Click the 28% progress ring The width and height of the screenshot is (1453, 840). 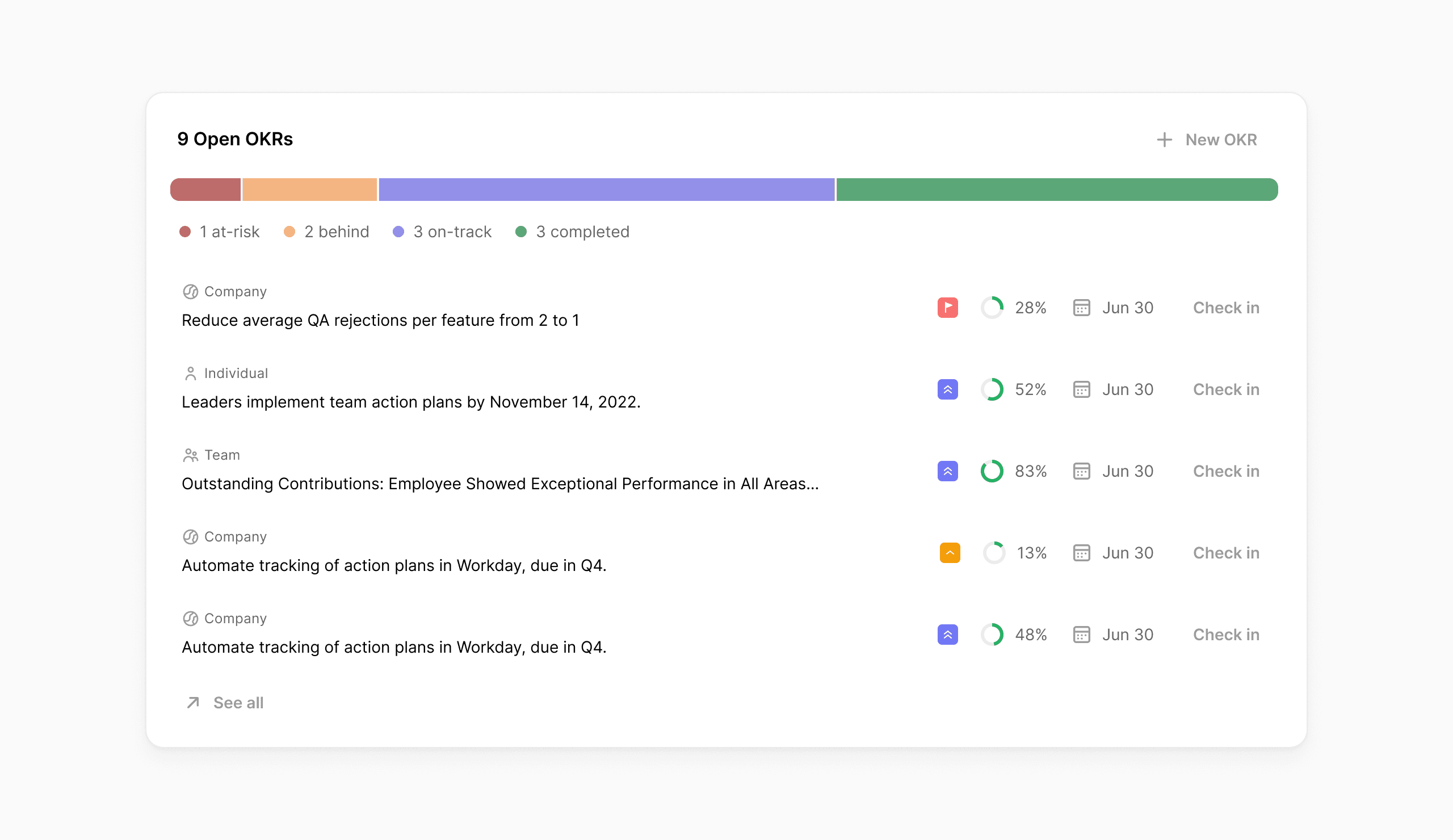[992, 308]
